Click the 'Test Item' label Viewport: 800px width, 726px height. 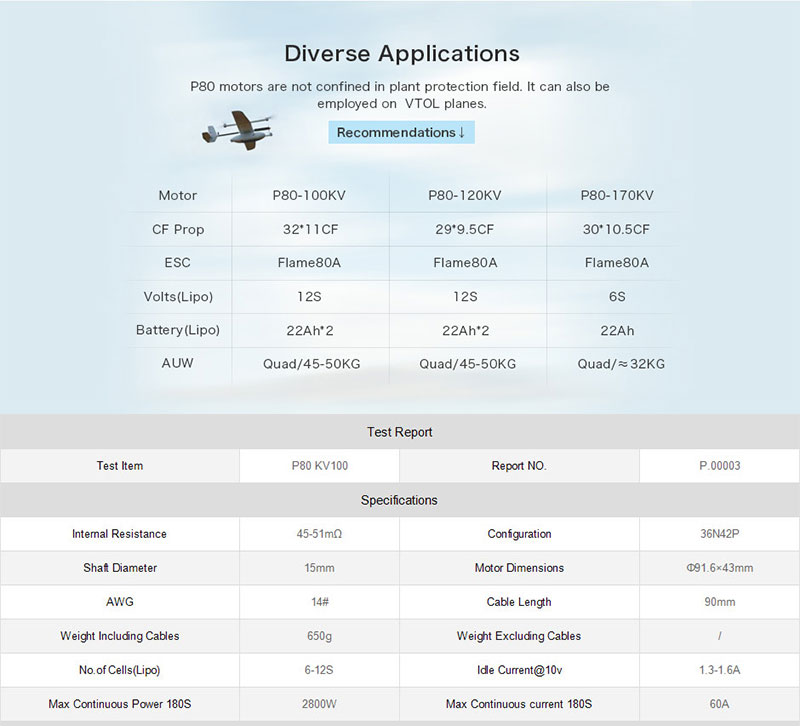pos(120,466)
